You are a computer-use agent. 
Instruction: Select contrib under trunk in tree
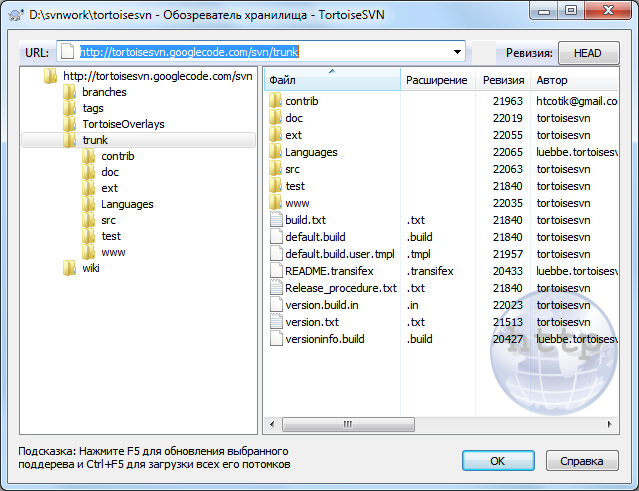118,156
